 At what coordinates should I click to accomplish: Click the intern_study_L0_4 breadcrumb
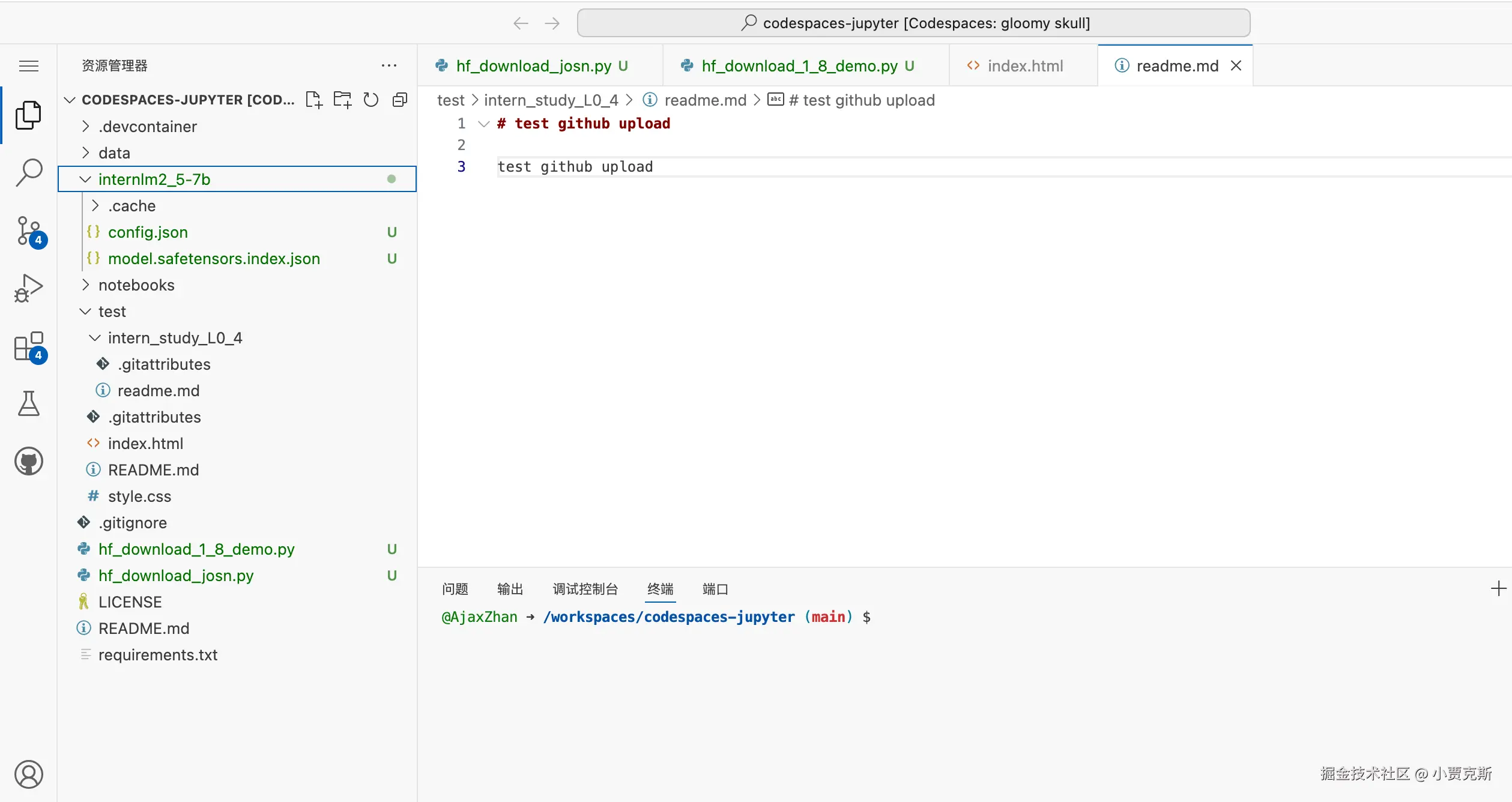coord(551,100)
